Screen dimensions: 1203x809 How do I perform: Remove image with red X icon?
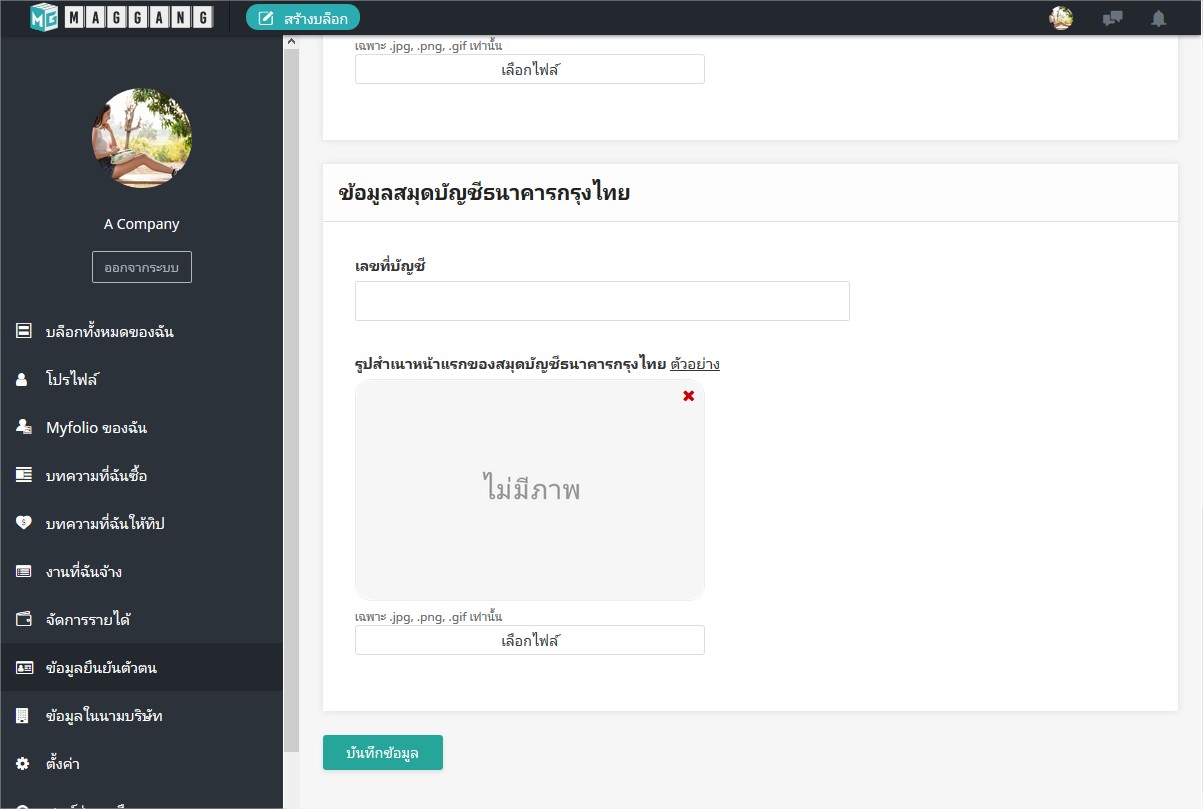click(x=688, y=396)
